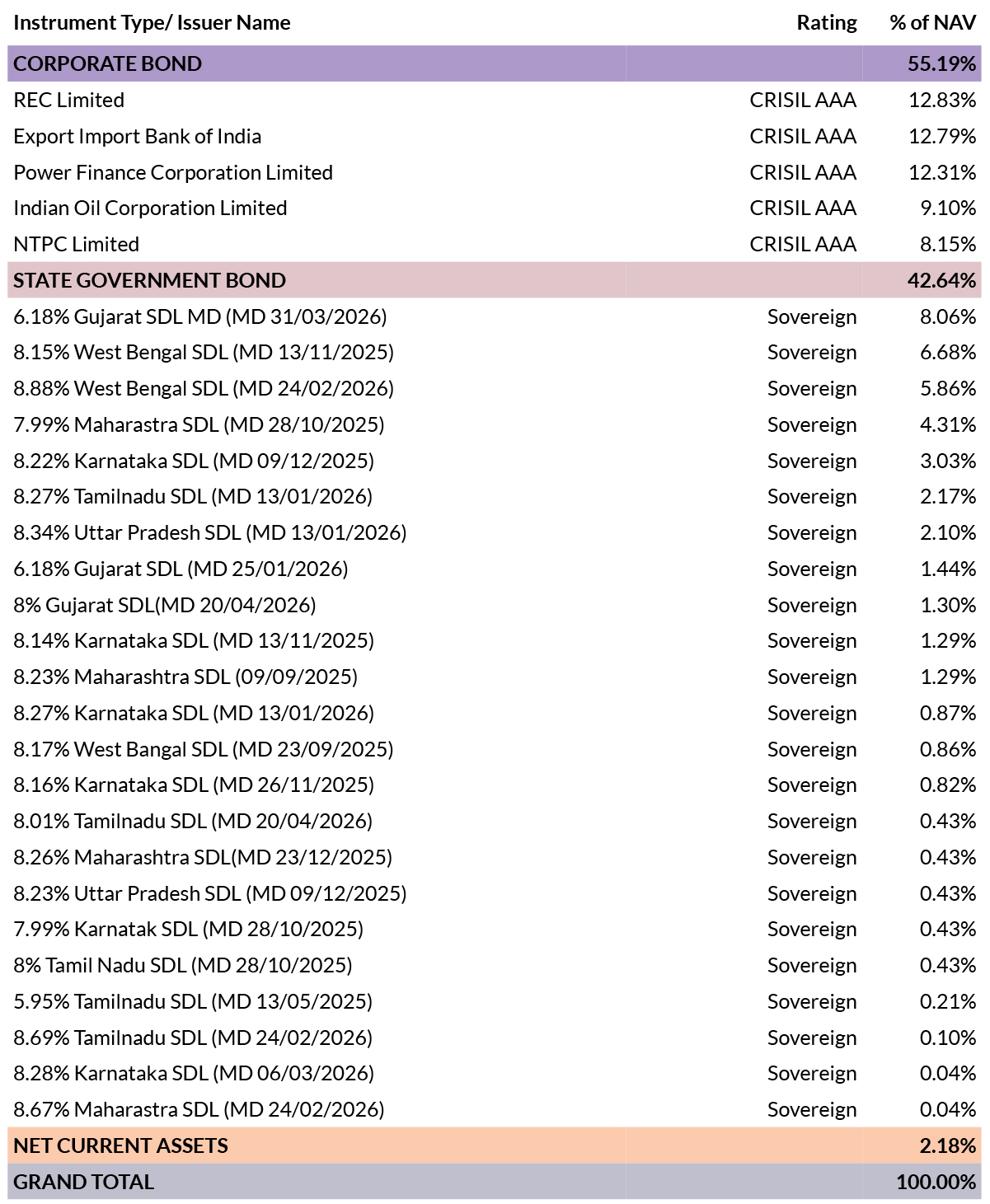Viewport: 990px width, 1204px height.
Task: Select the 8% Gujarat SDL MD 20/04/2026 row
Action: click(x=495, y=605)
